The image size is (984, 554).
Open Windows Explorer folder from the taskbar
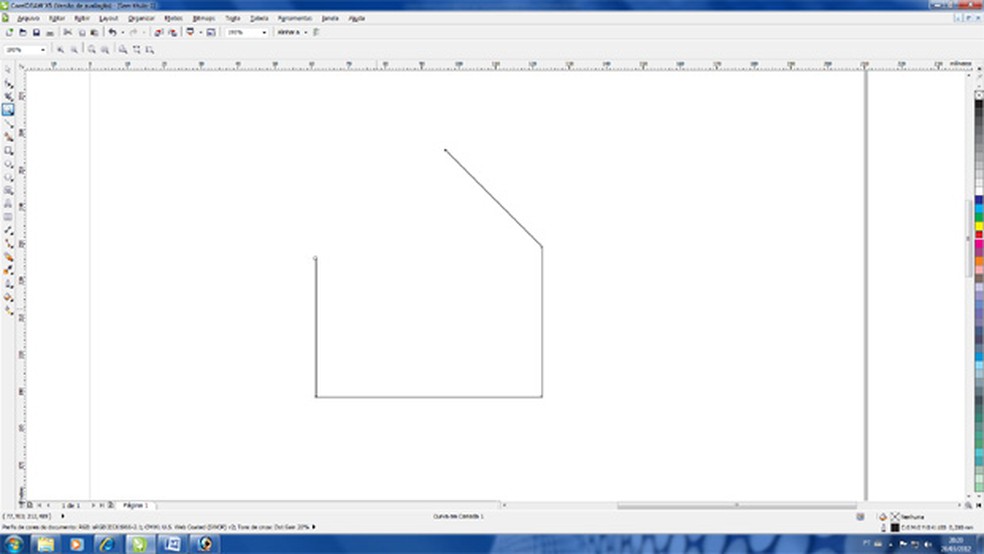(x=45, y=544)
